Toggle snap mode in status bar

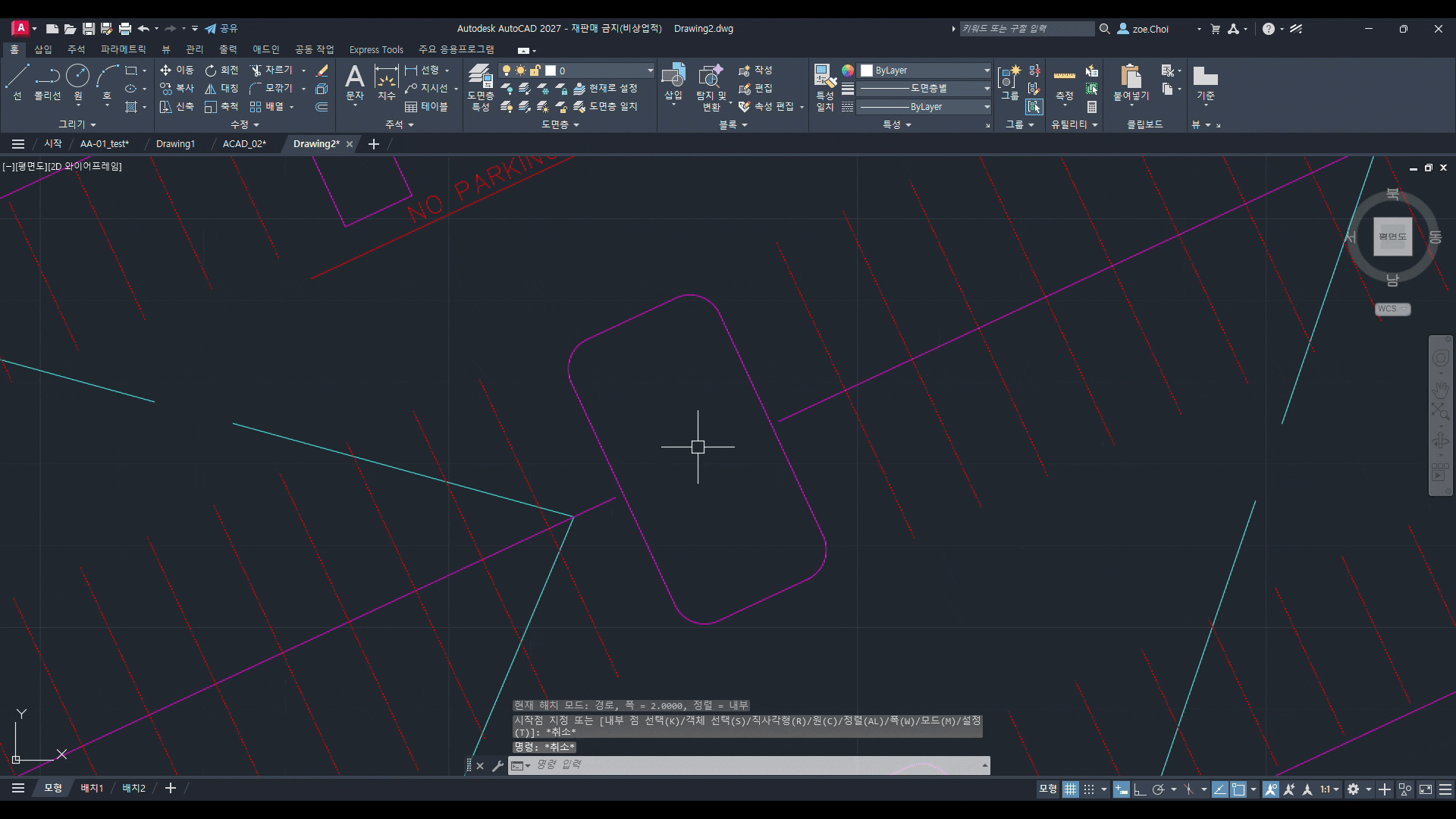point(1089,789)
